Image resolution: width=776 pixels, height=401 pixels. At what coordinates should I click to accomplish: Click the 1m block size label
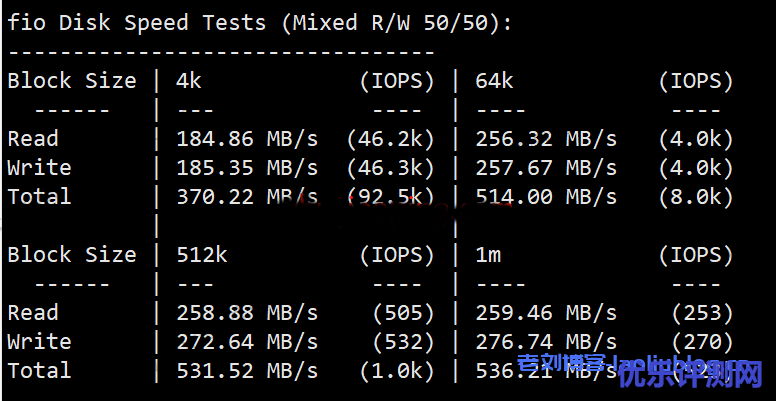[488, 254]
